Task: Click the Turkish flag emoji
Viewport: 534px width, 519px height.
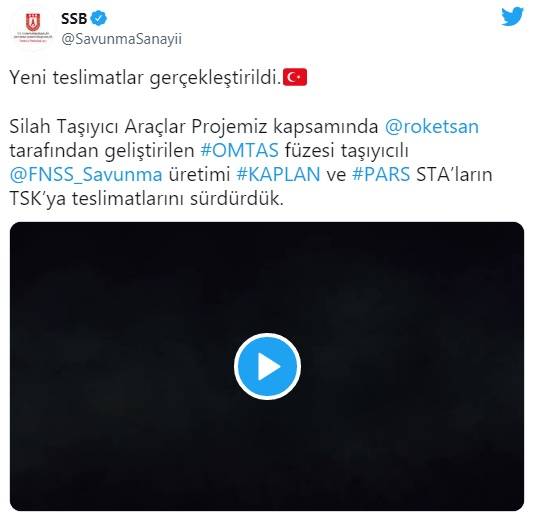Action: point(295,77)
